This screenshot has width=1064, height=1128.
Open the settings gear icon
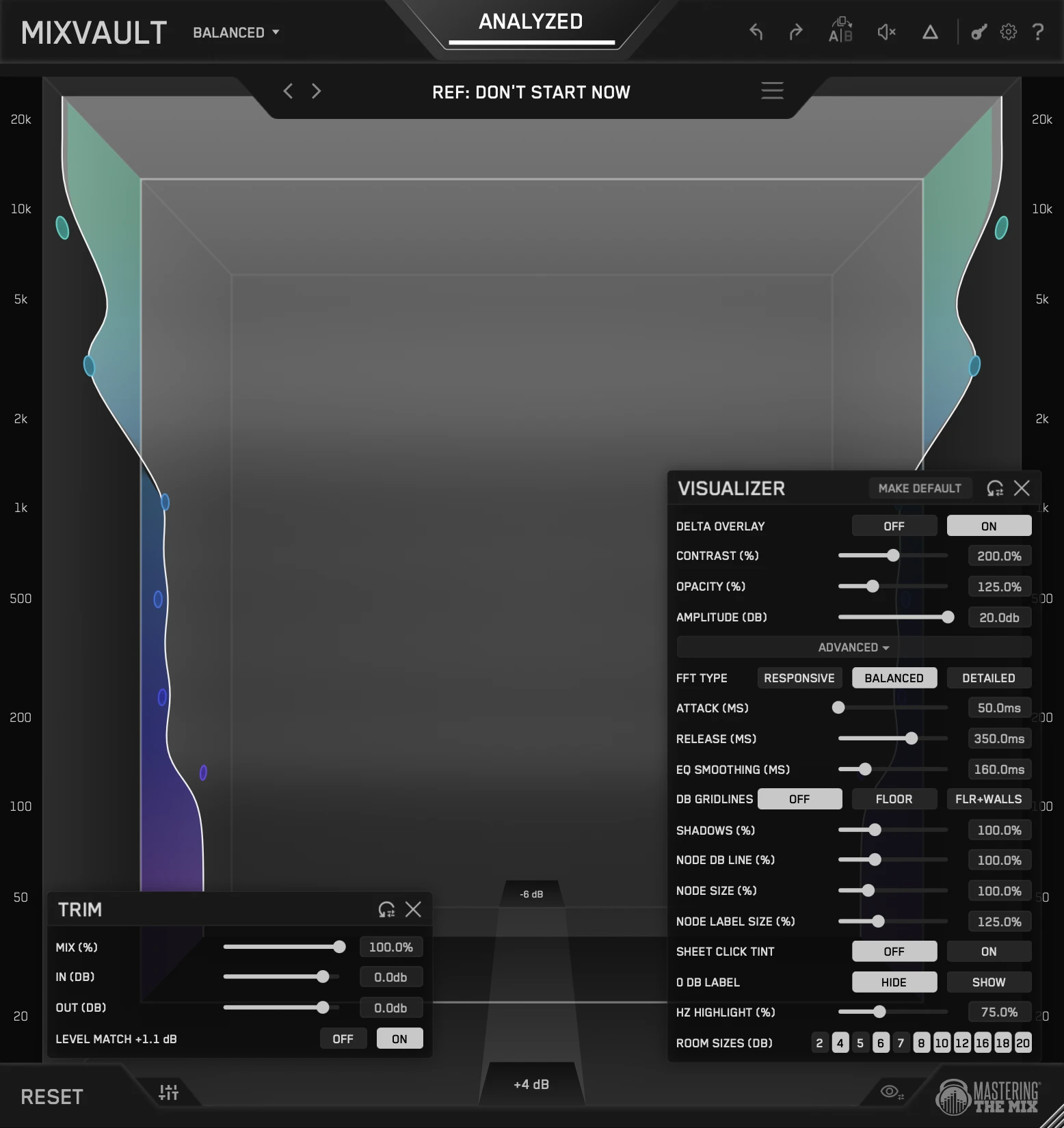point(1009,32)
